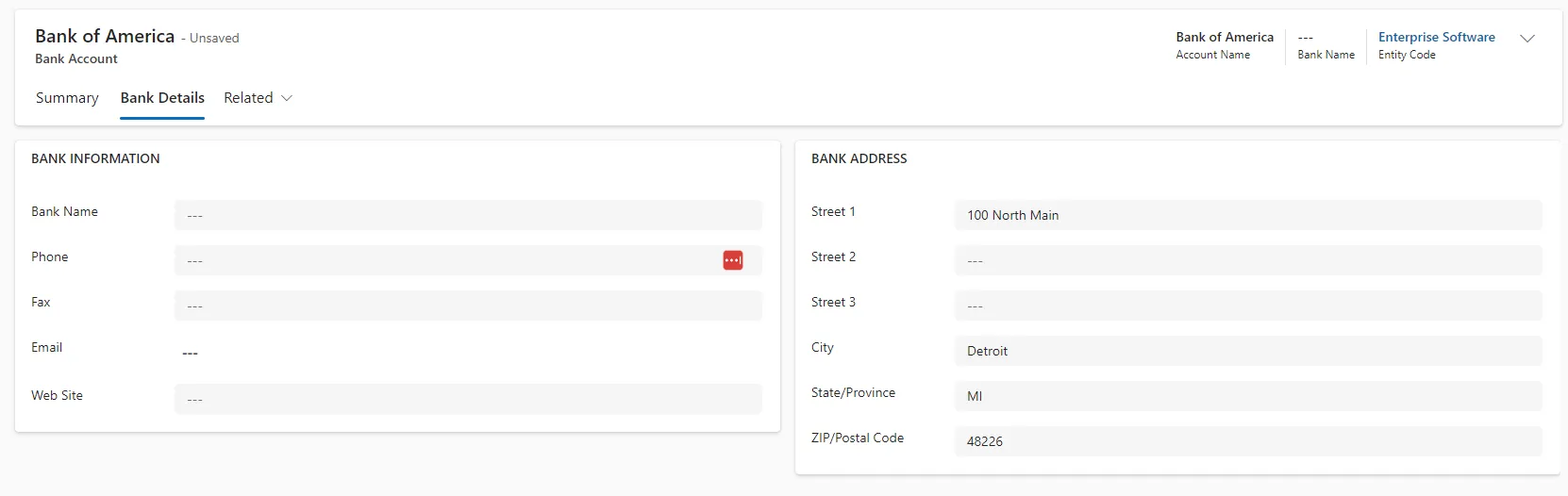Viewport: 1568px width, 496px height.
Task: Edit the City field showing Detroit
Action: click(x=1248, y=351)
